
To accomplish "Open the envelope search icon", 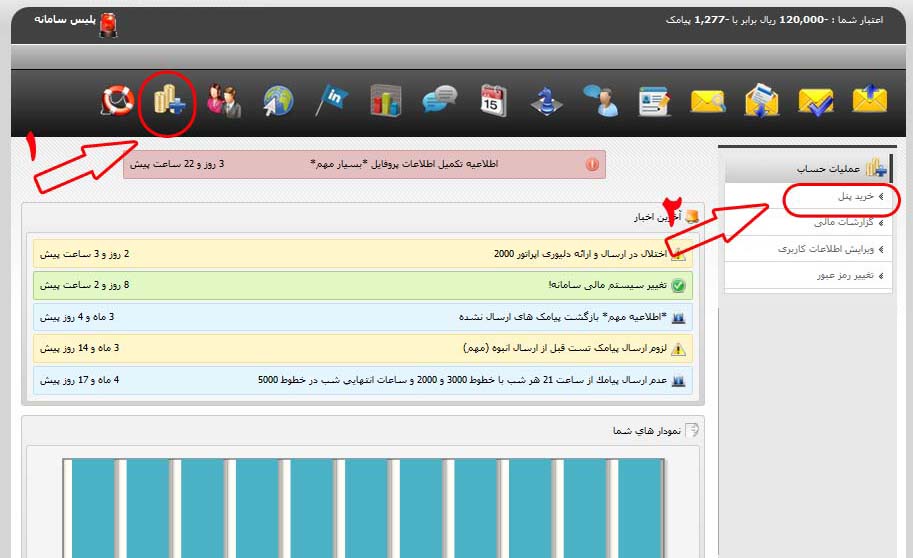I will [707, 102].
